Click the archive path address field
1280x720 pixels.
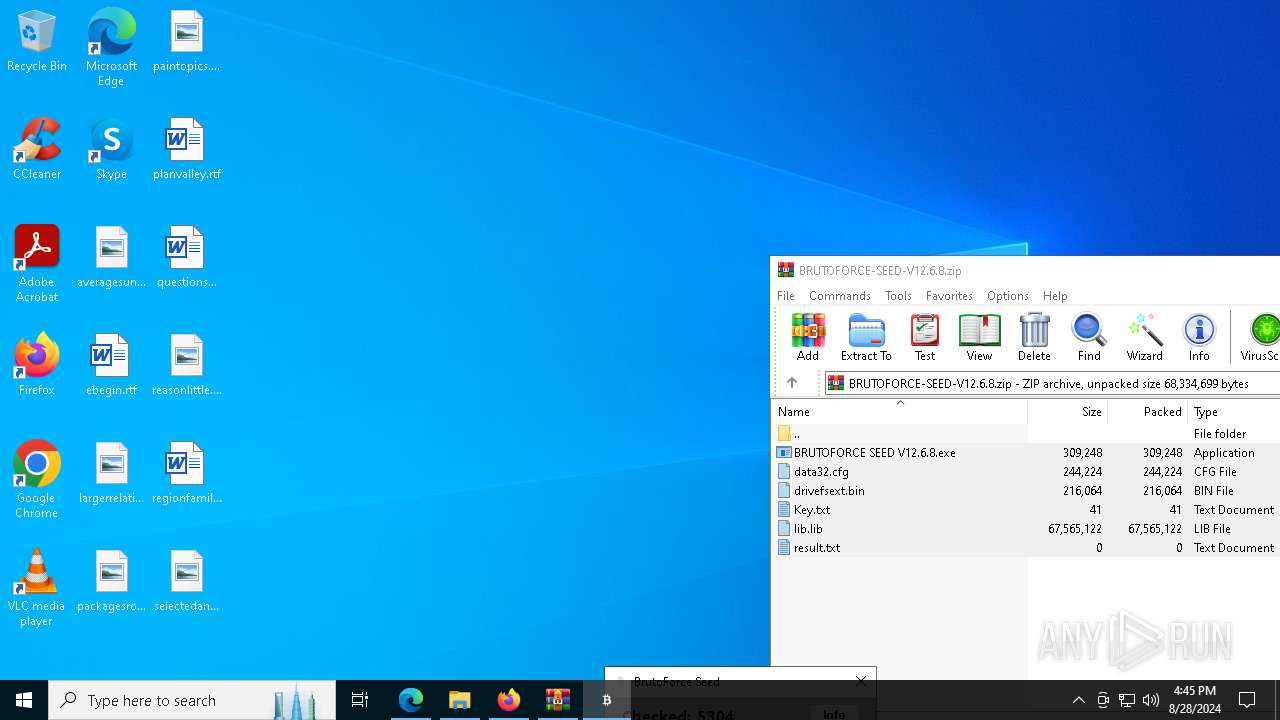(1052, 383)
